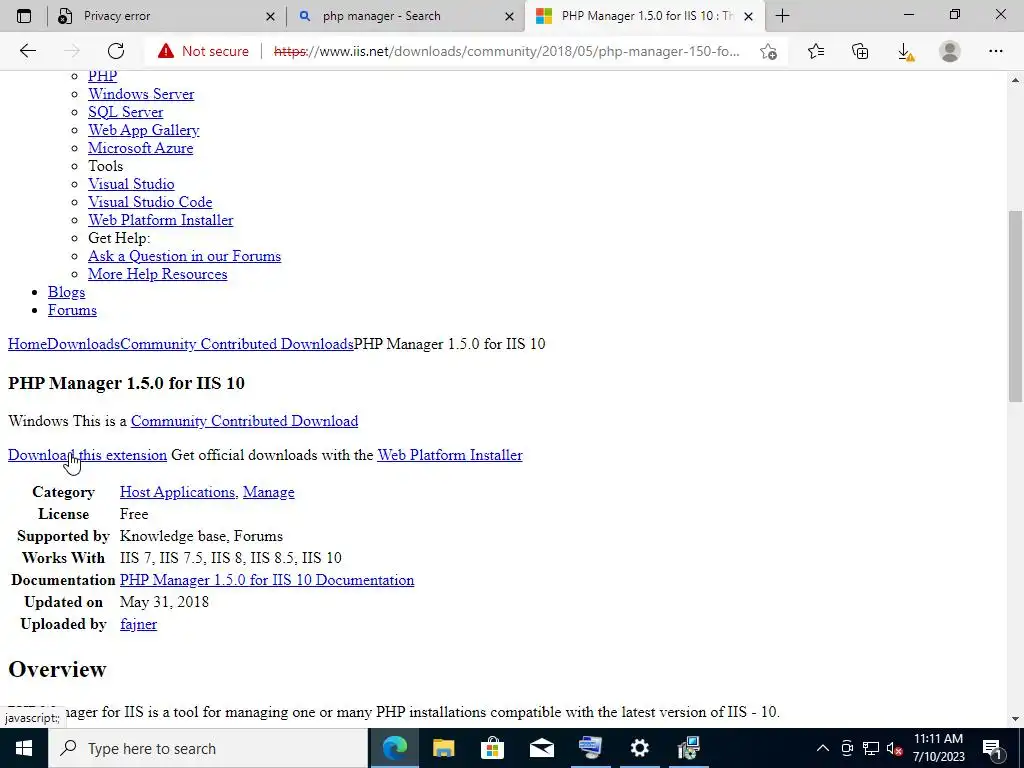The image size is (1024, 768).
Task: Open the Visual Studio Code link
Action: (150, 202)
